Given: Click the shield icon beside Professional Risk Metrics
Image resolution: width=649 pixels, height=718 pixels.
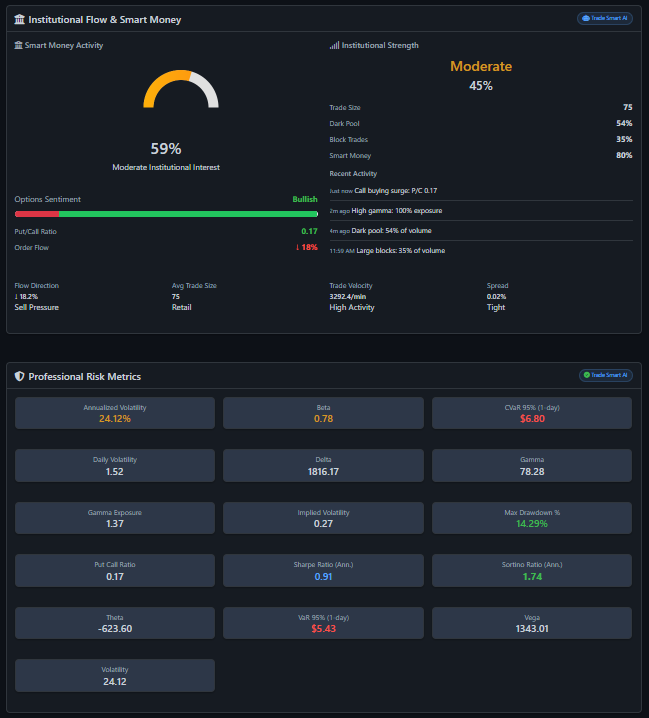Looking at the screenshot, I should pyautogui.click(x=20, y=376).
